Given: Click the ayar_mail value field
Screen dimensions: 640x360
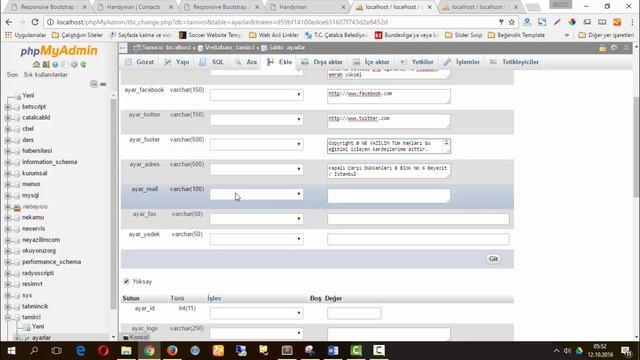Looking at the screenshot, I should 389,196.
